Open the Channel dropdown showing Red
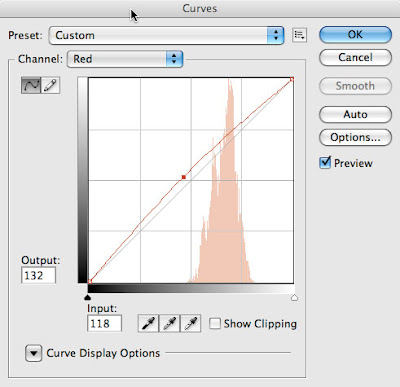400x387 pixels. [x=125, y=59]
